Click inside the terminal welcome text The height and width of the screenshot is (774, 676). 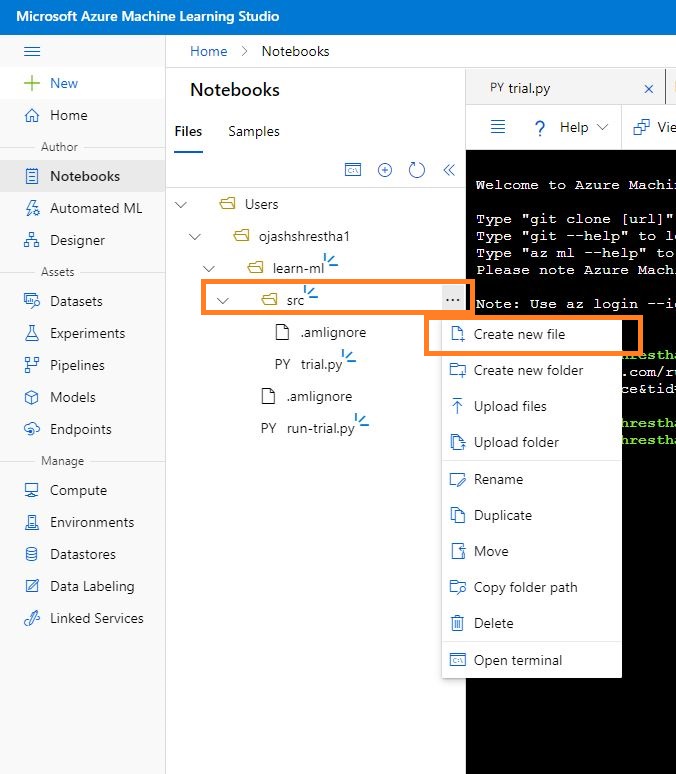click(x=575, y=185)
